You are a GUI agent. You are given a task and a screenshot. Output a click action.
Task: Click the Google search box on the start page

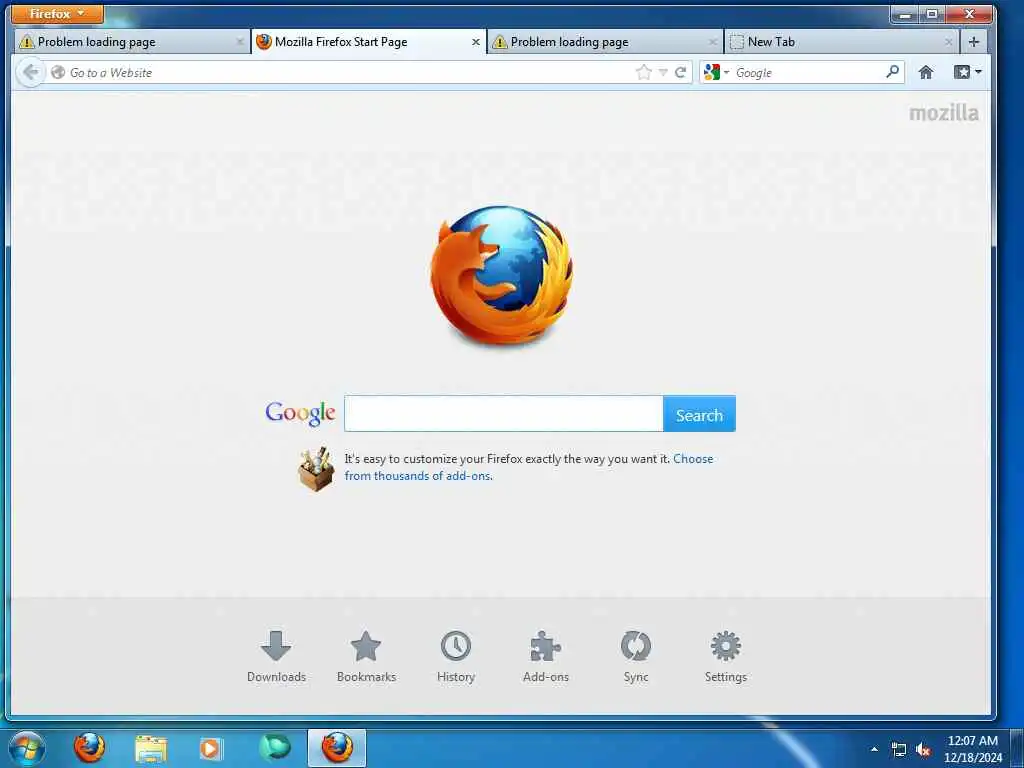click(504, 413)
